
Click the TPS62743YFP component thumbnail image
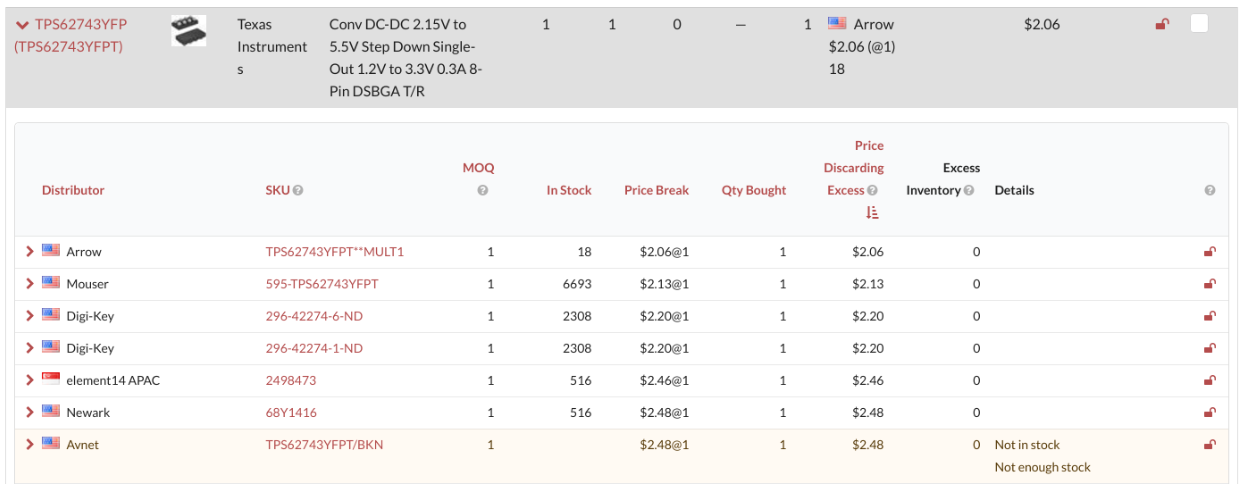click(x=189, y=31)
